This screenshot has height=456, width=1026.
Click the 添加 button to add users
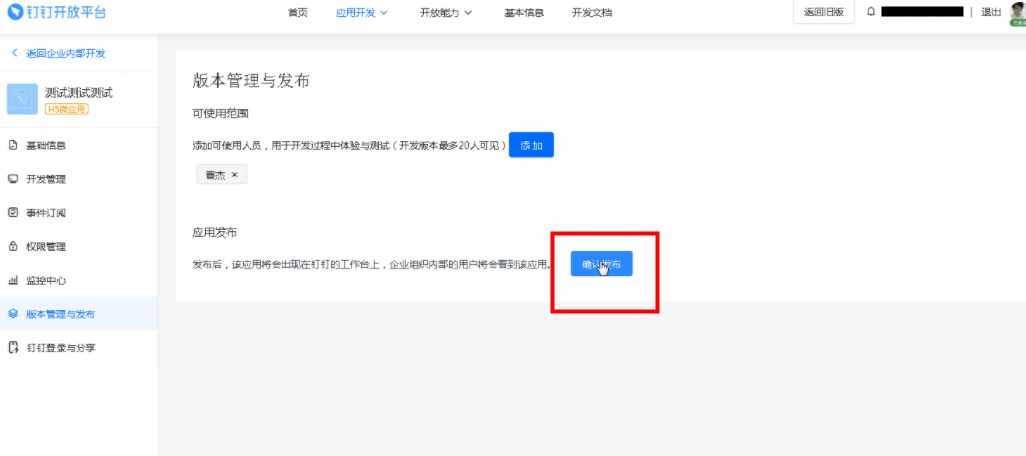(x=531, y=145)
